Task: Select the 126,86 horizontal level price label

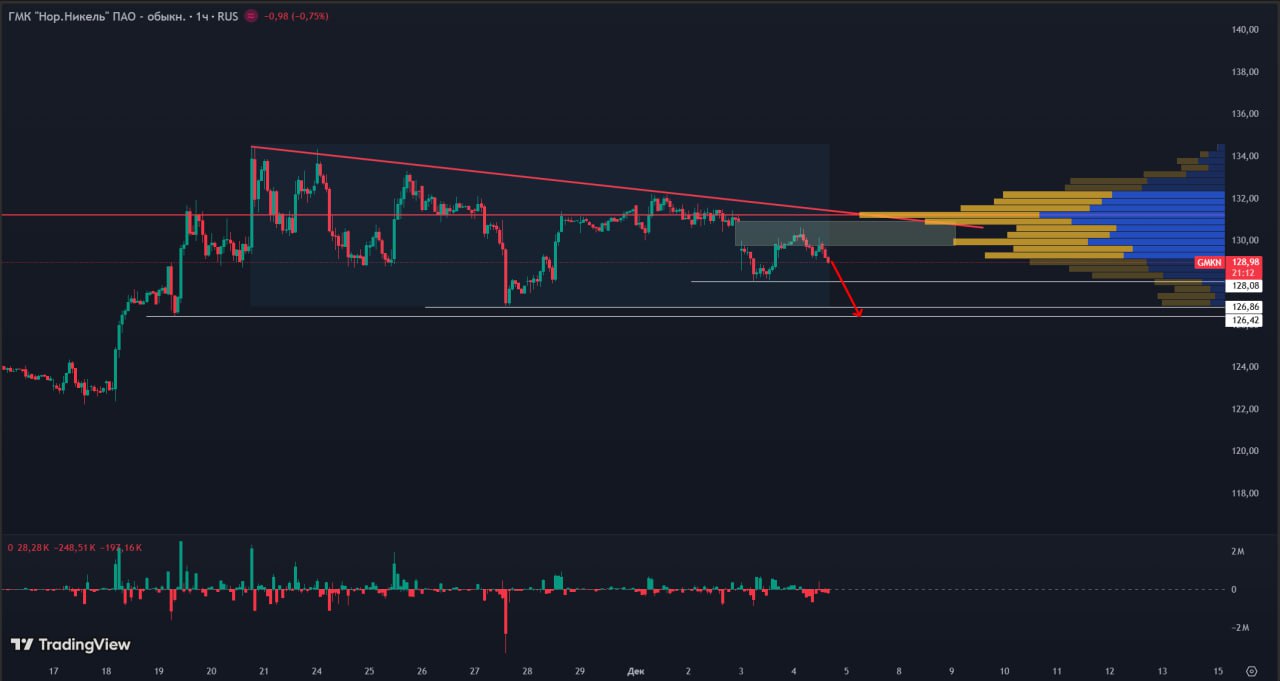Action: coord(1246,307)
